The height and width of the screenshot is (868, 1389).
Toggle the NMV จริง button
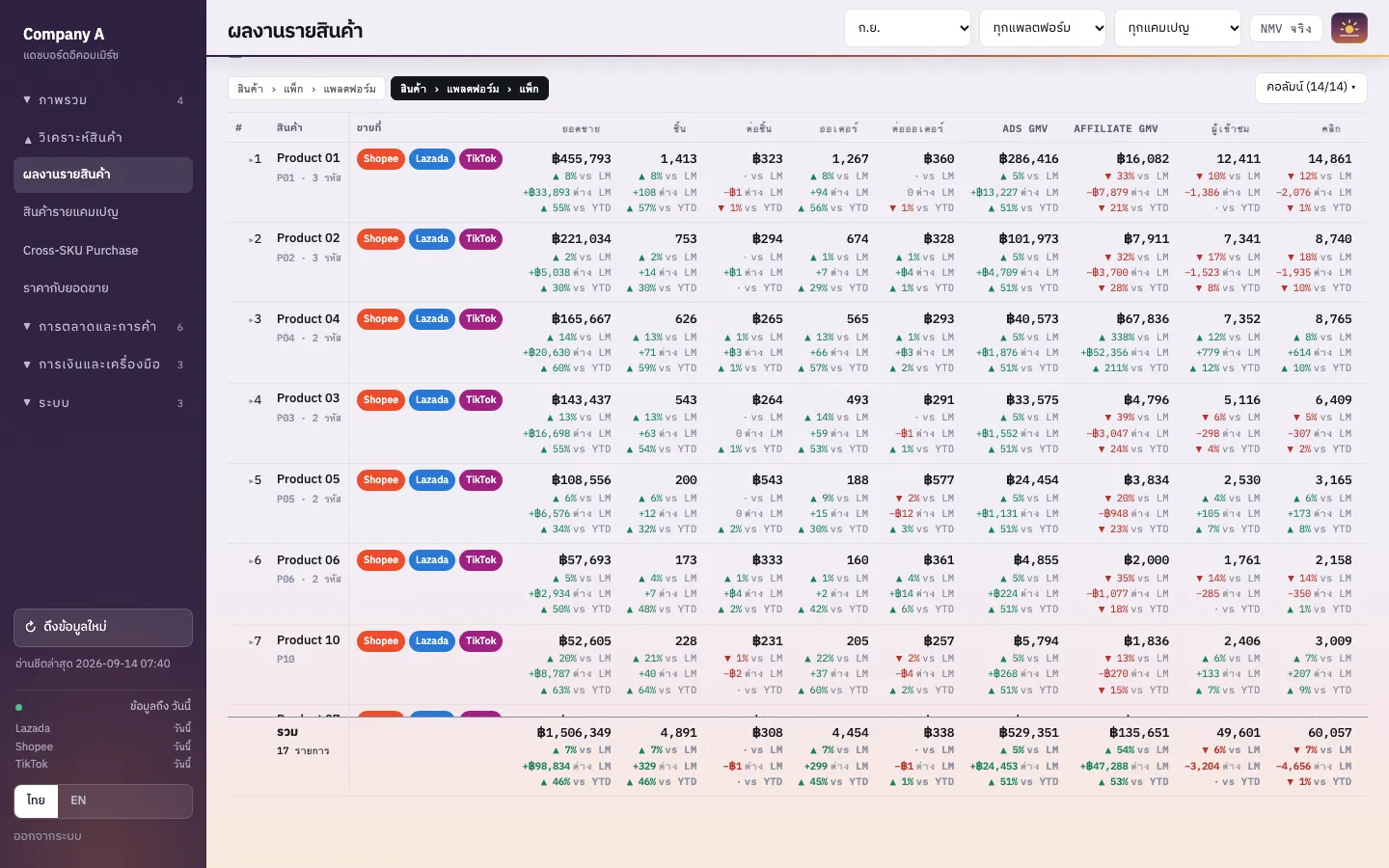click(x=1286, y=29)
